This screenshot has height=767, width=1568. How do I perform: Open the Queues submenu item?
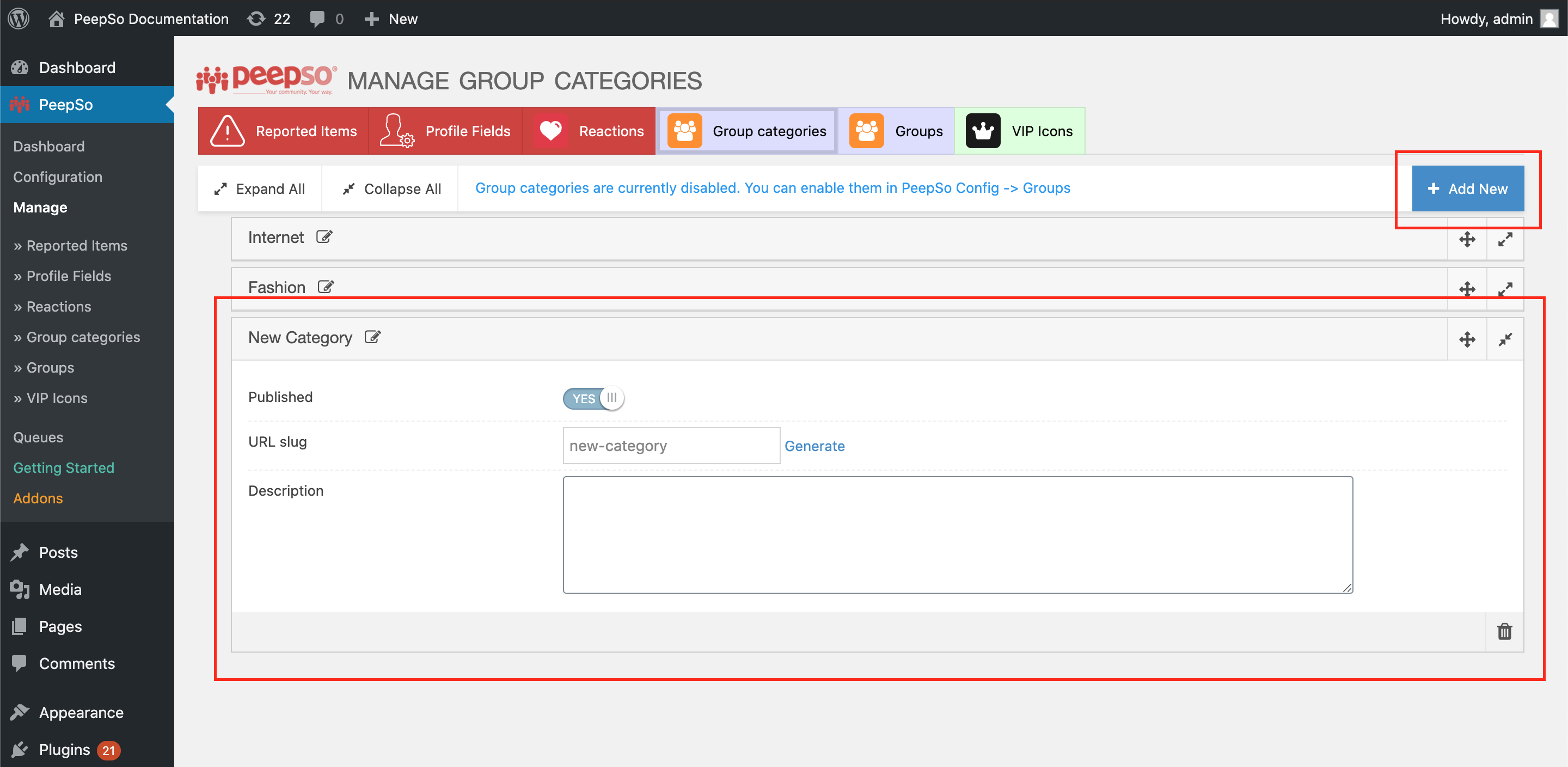pyautogui.click(x=38, y=437)
